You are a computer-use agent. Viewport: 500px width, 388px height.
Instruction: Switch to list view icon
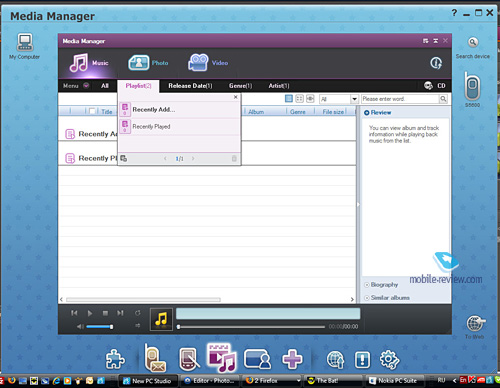pyautogui.click(x=289, y=98)
